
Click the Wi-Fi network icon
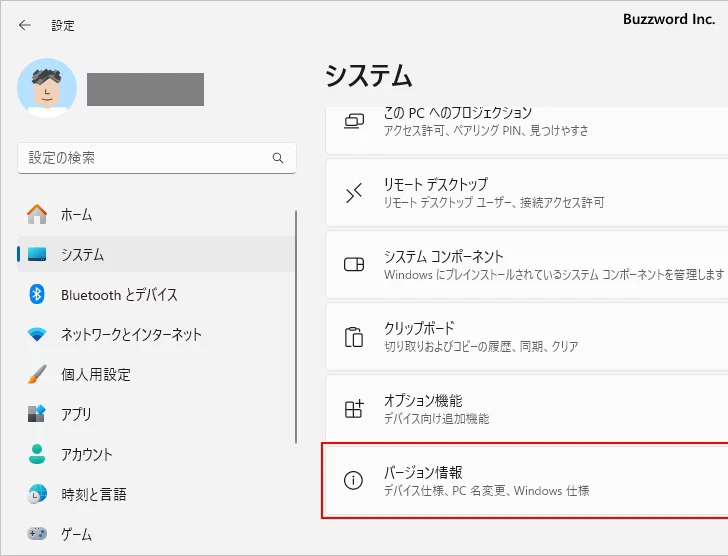(x=37, y=334)
